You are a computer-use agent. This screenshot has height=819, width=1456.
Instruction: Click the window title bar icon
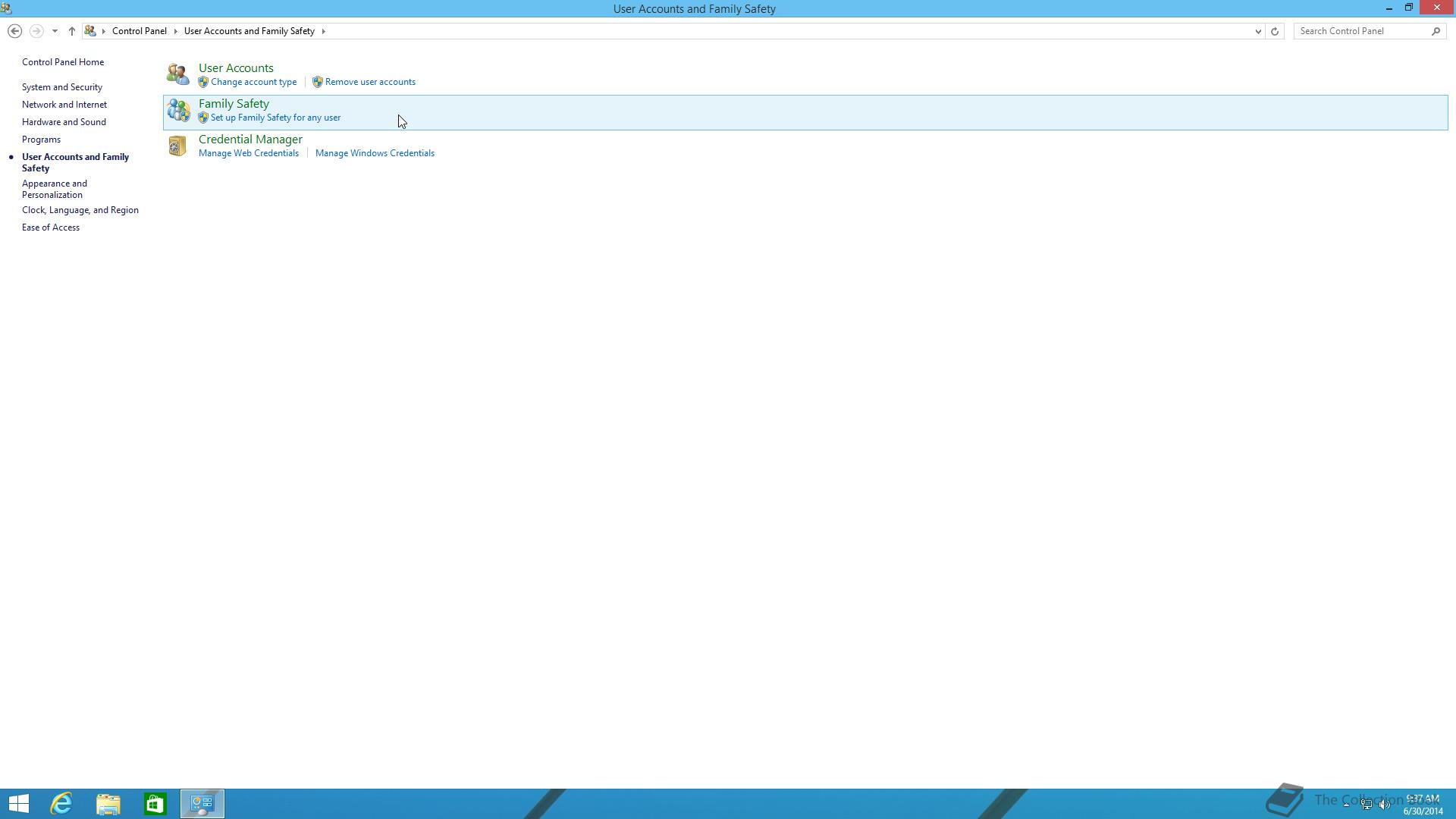click(x=6, y=8)
